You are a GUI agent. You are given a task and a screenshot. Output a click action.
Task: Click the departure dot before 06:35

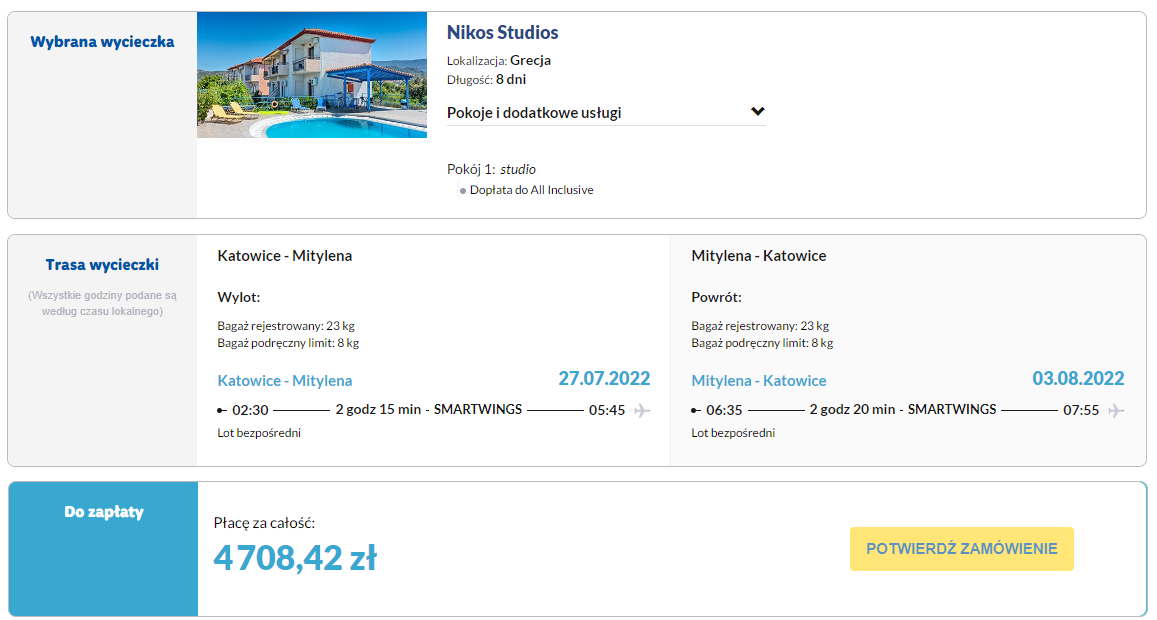pos(695,411)
